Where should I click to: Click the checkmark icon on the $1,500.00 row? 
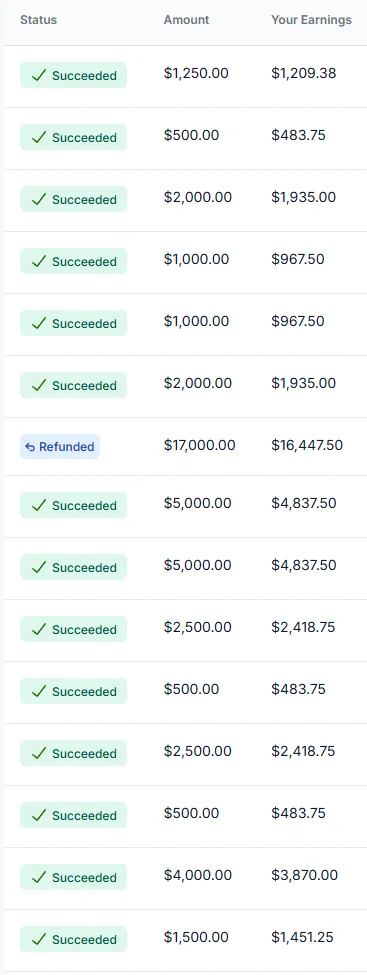click(39, 939)
